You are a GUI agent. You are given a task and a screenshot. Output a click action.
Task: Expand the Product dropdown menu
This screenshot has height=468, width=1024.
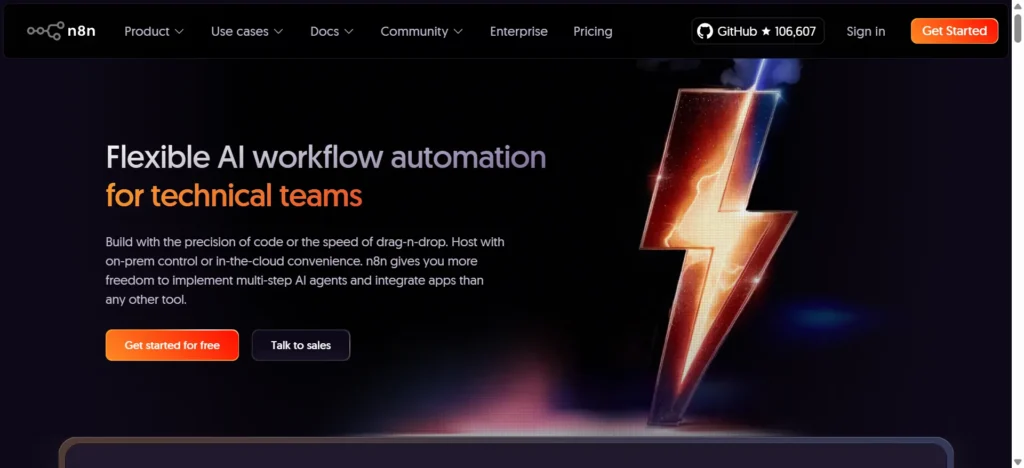[x=154, y=31]
